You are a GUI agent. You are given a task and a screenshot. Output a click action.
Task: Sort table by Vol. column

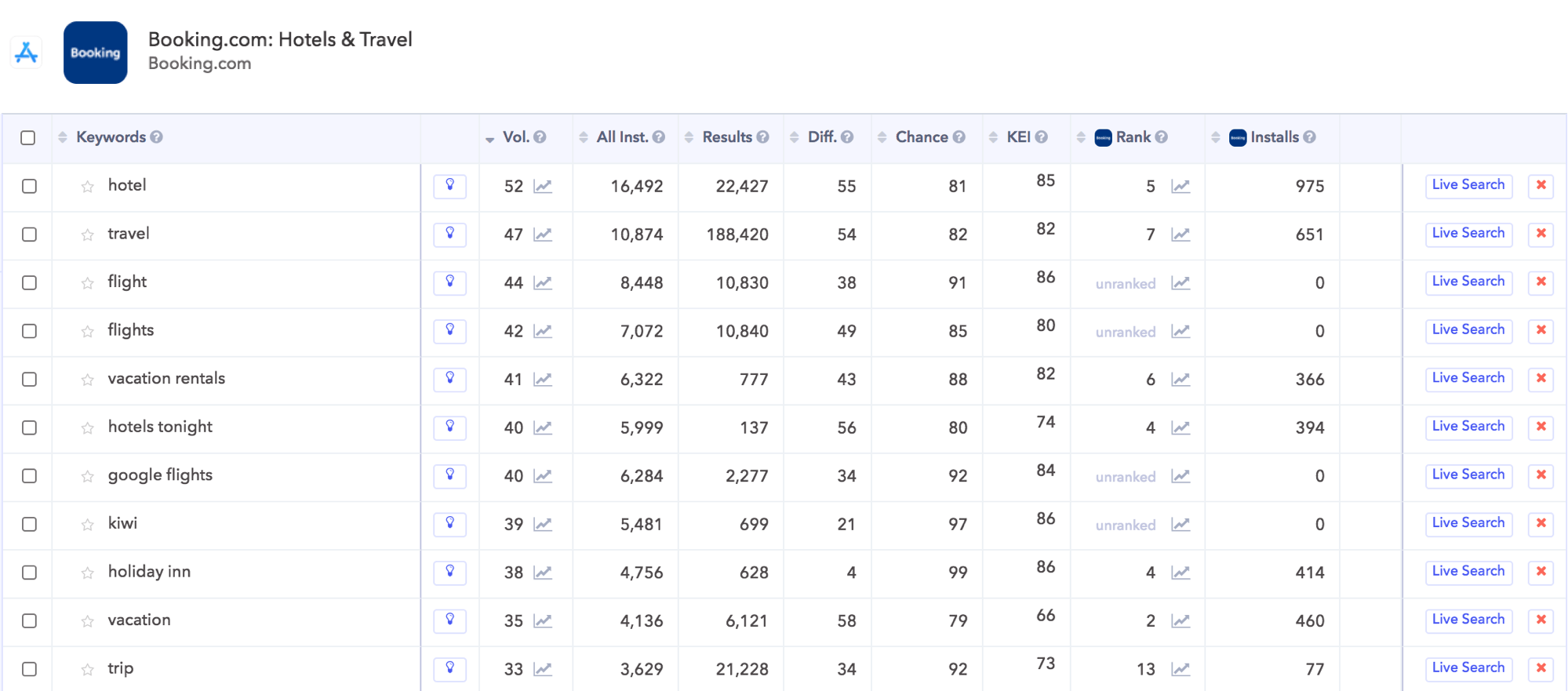click(x=515, y=137)
